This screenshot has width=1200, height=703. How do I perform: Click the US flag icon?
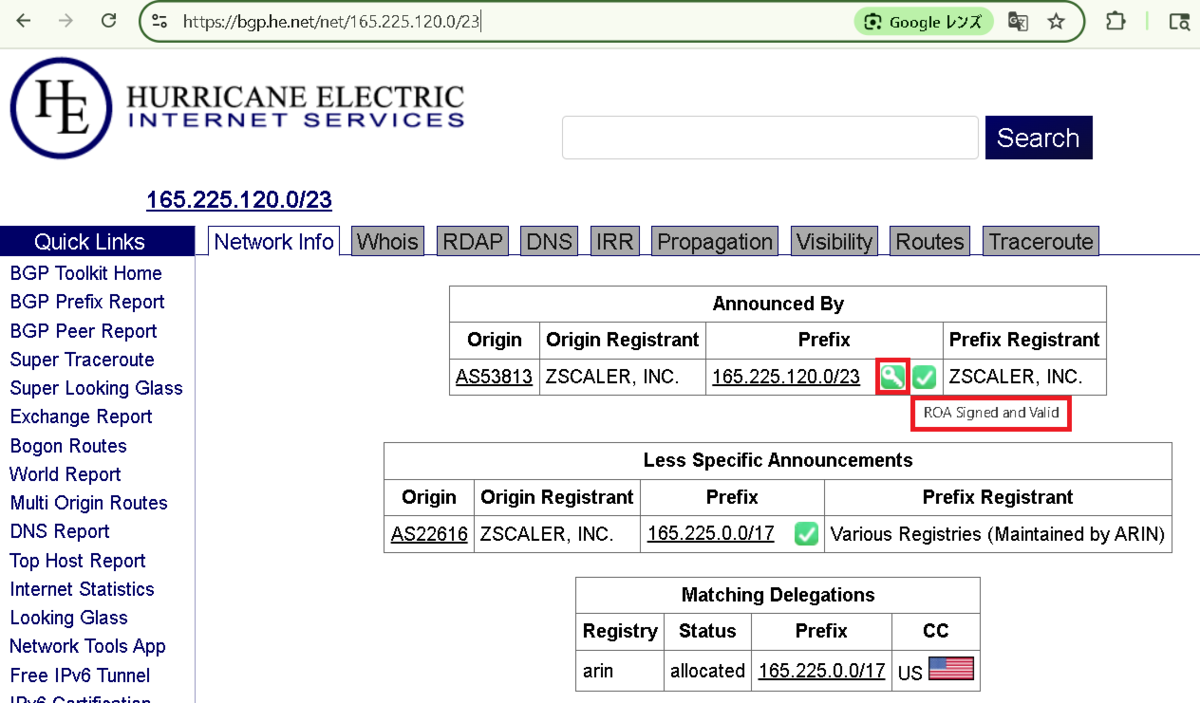(951, 669)
